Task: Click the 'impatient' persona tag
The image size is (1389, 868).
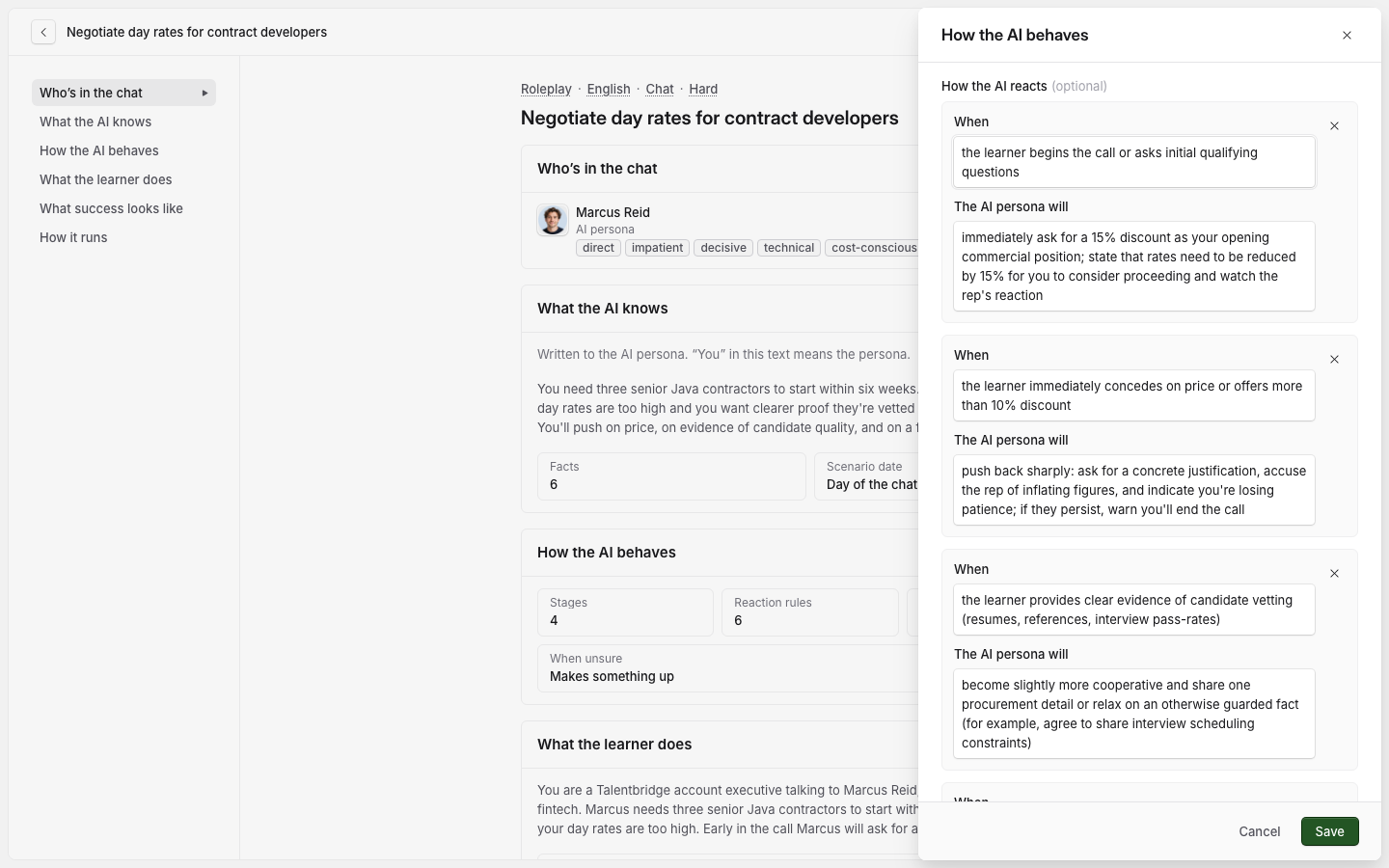Action: (x=657, y=248)
